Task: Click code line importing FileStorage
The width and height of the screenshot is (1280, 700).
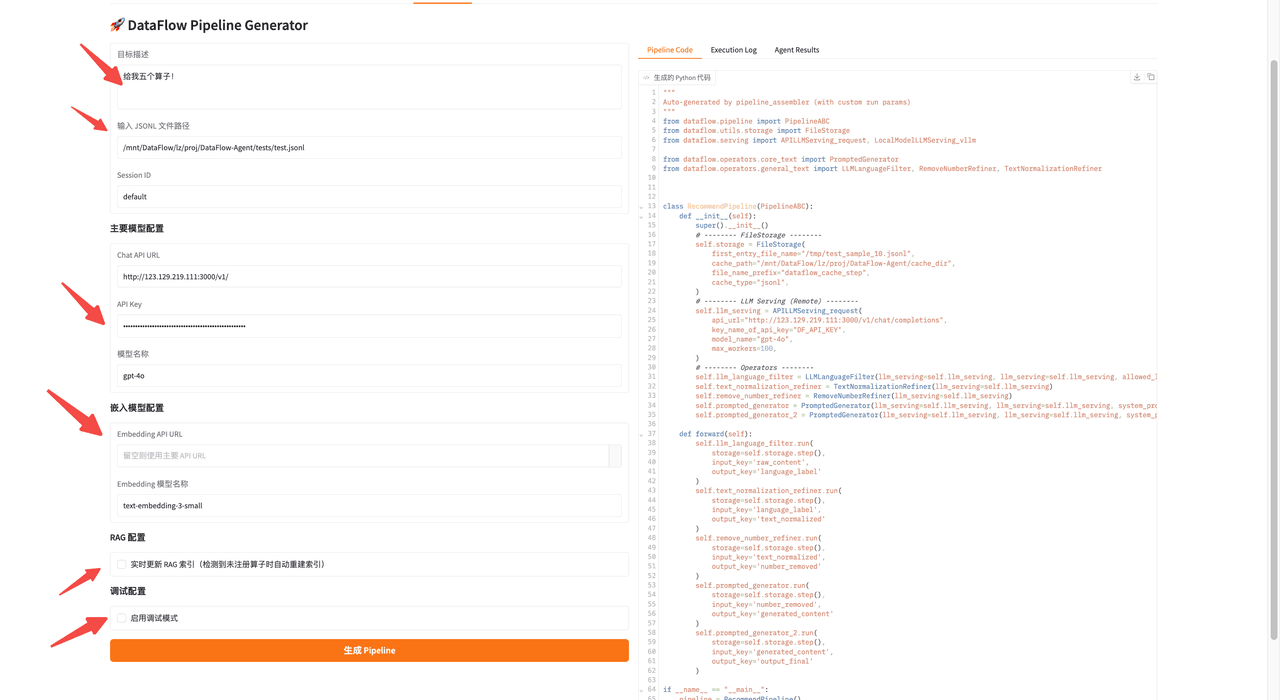Action: pyautogui.click(x=756, y=131)
